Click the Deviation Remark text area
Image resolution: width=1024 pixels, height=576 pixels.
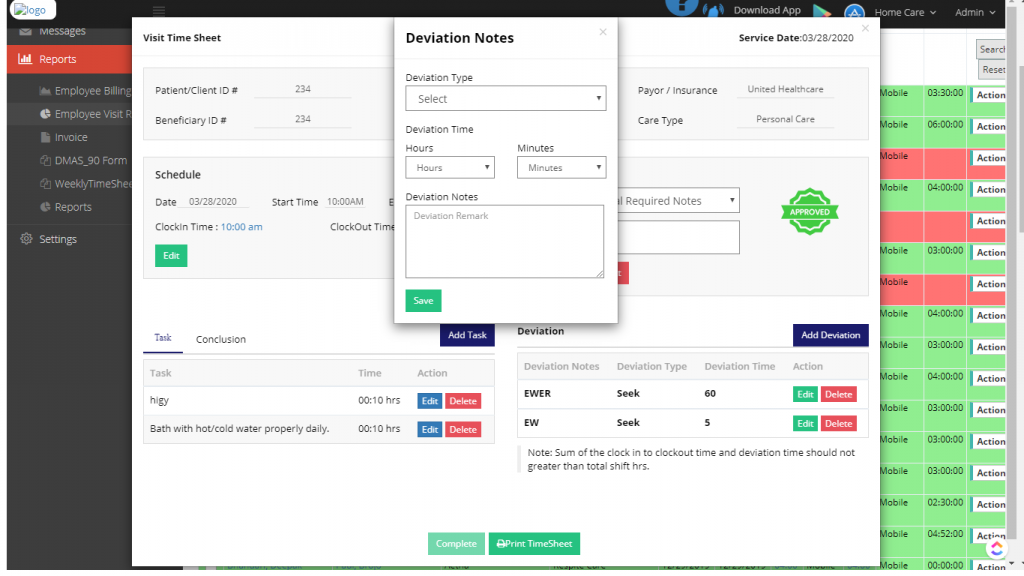point(505,242)
